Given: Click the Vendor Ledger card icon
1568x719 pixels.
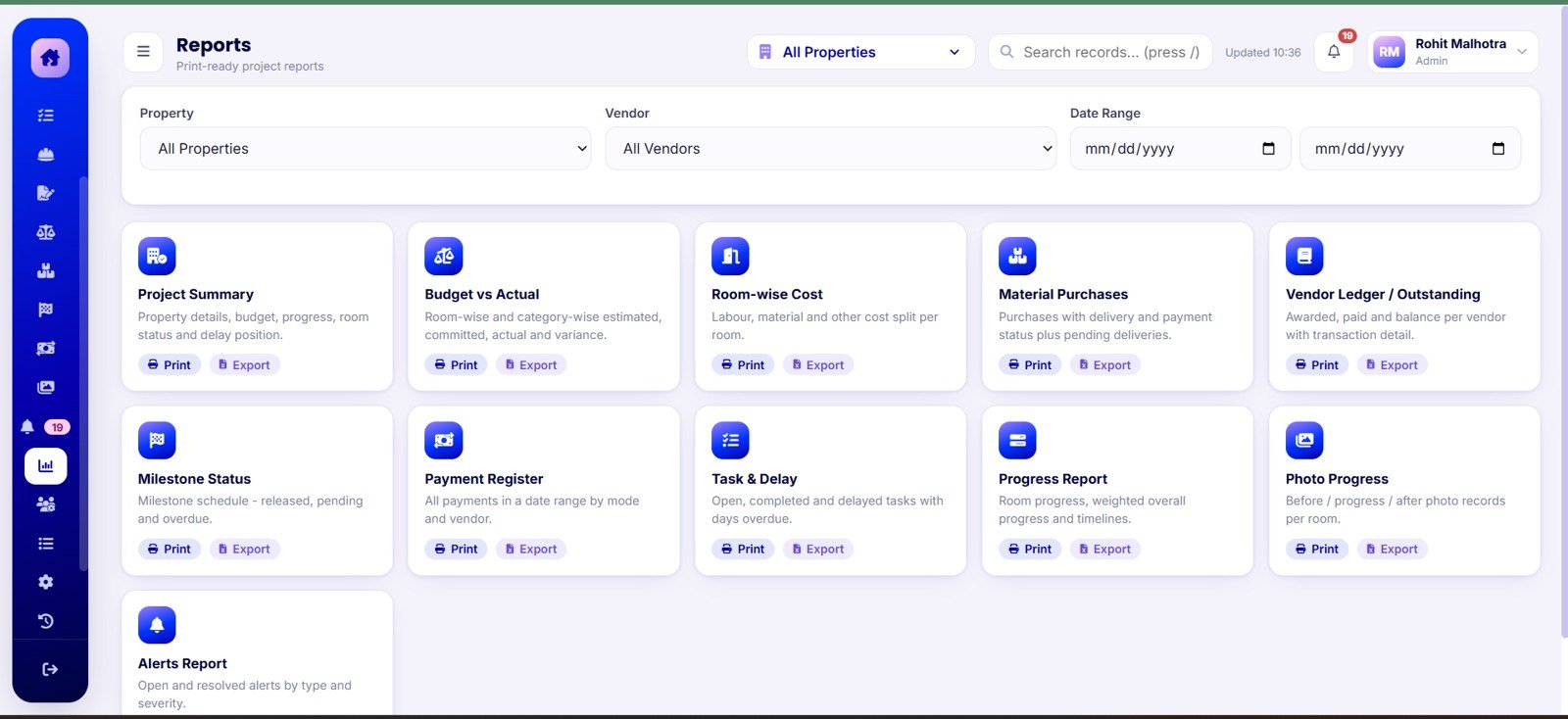Looking at the screenshot, I should (1304, 257).
